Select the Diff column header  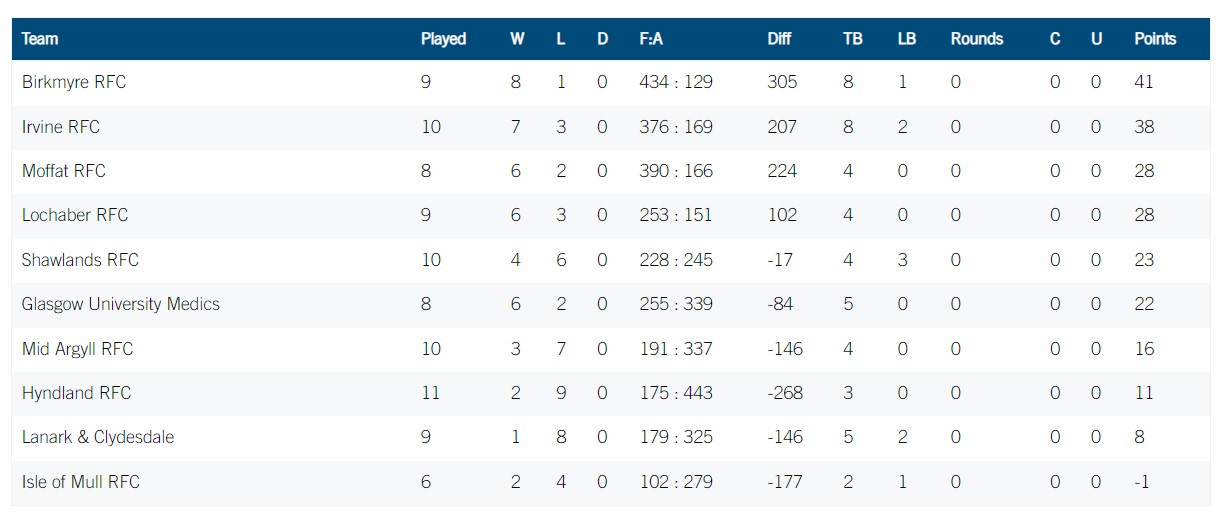[779, 39]
